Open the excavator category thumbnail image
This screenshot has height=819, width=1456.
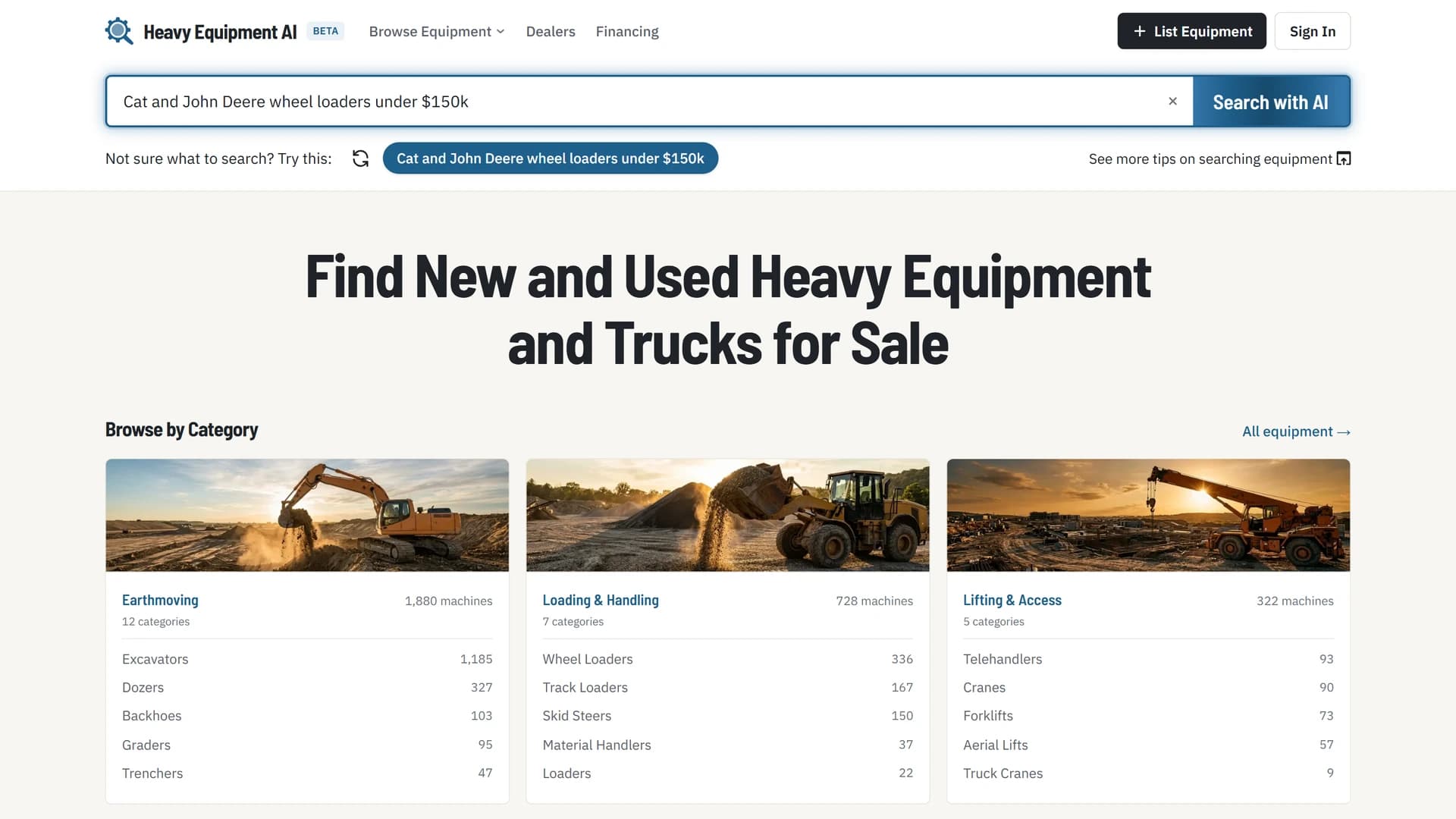pyautogui.click(x=307, y=515)
